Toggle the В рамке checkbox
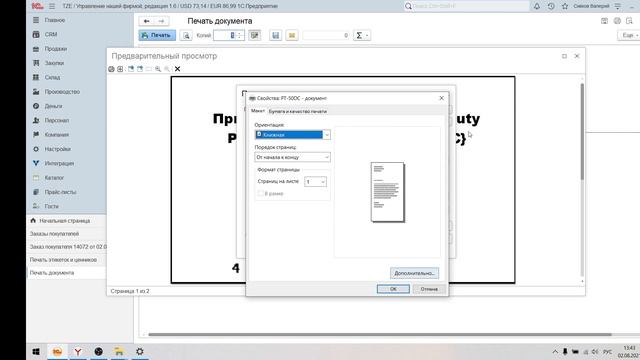Screen dimensions: 640x360 point(260,193)
